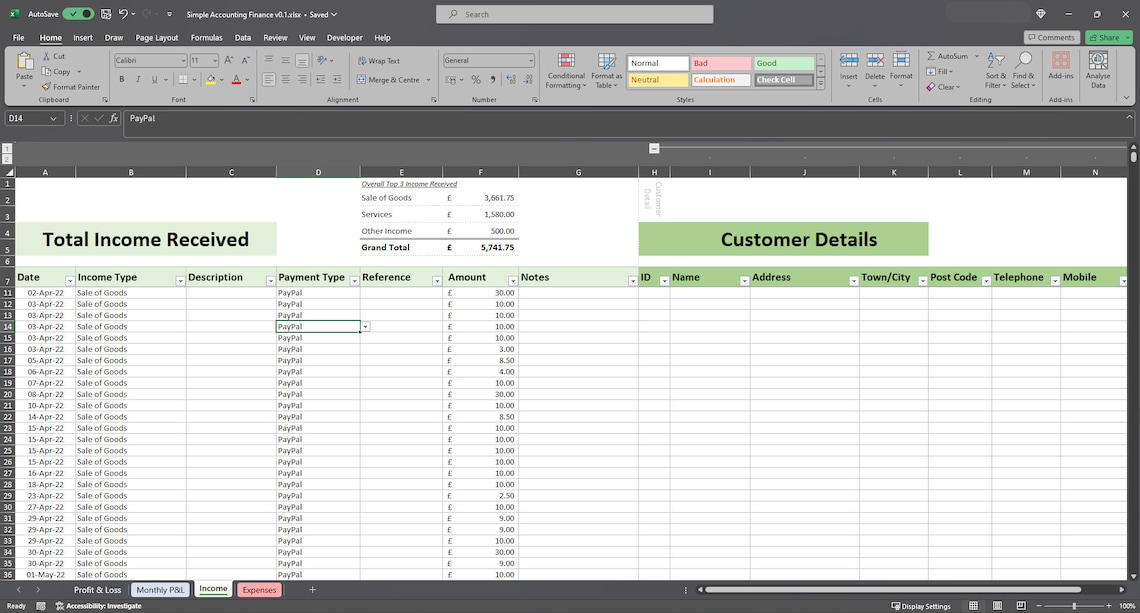Click the Share button

(1106, 36)
